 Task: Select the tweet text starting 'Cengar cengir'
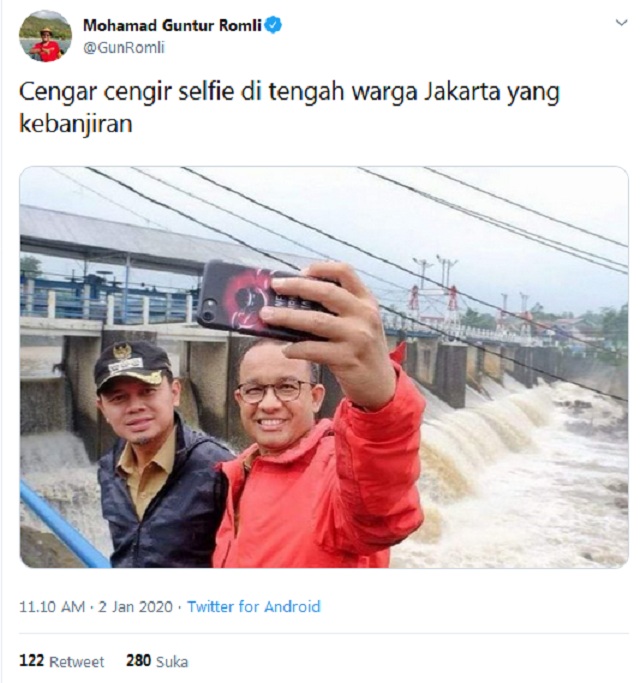pyautogui.click(x=289, y=108)
